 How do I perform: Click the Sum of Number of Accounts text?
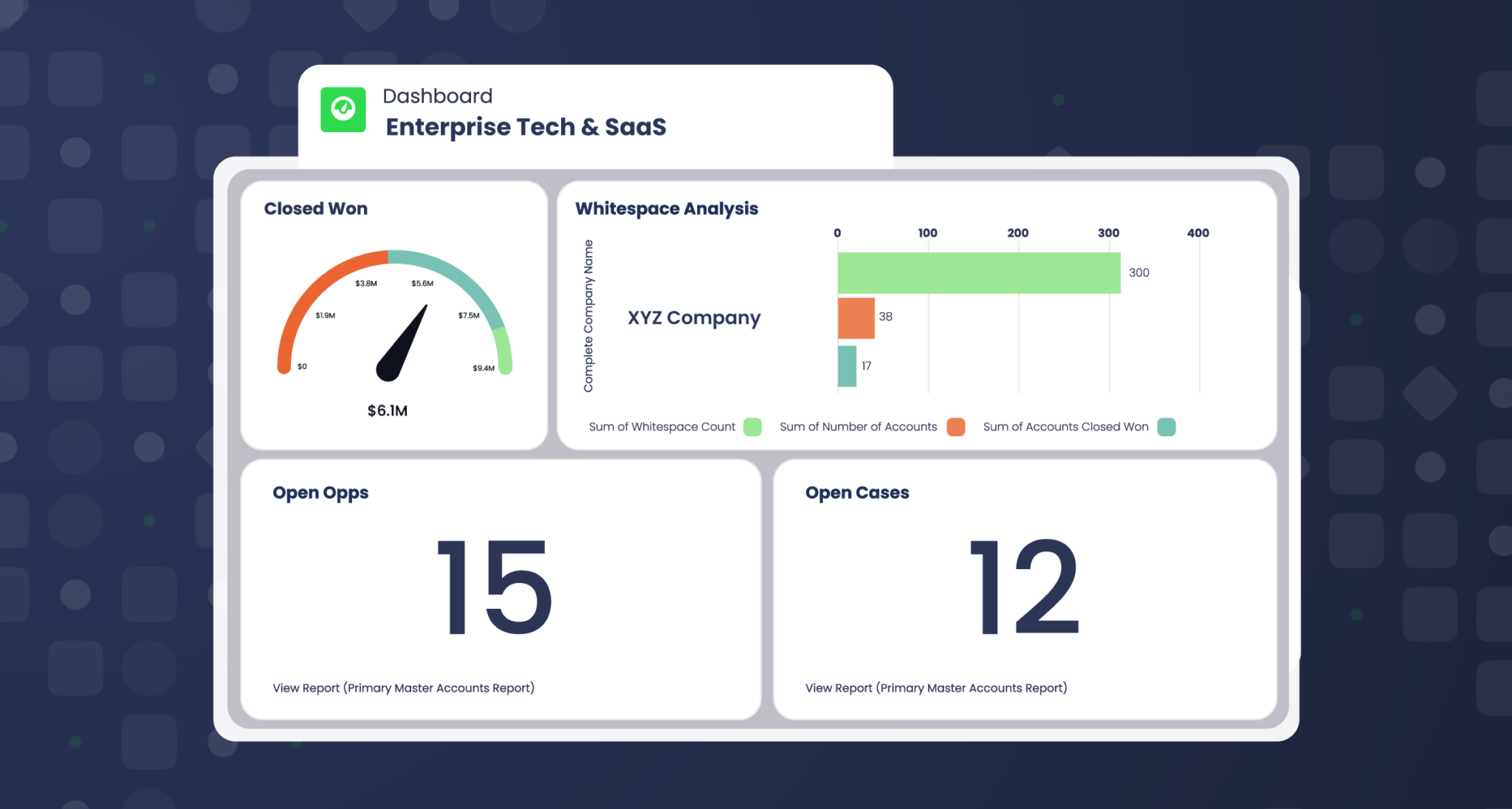859,427
